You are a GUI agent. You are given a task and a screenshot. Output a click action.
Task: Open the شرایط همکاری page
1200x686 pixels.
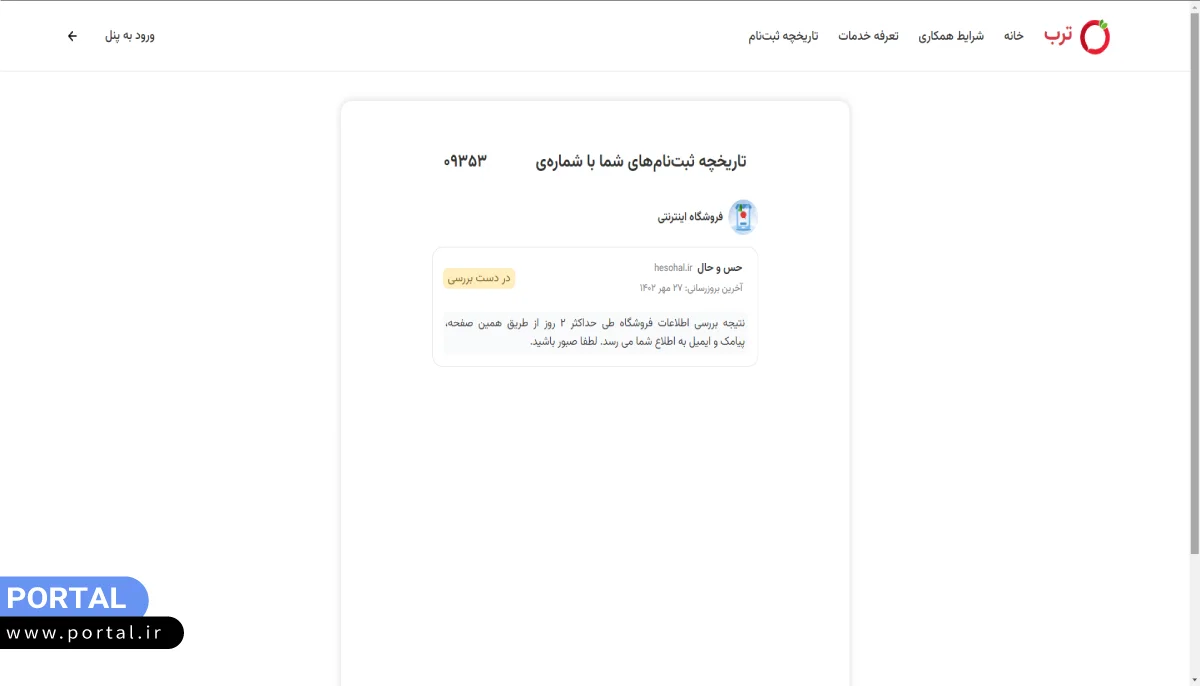click(950, 35)
